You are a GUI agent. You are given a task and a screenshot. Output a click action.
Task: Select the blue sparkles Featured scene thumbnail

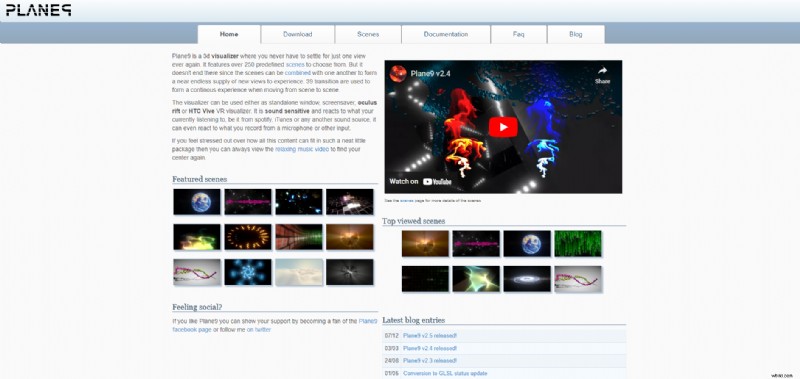tap(299, 202)
